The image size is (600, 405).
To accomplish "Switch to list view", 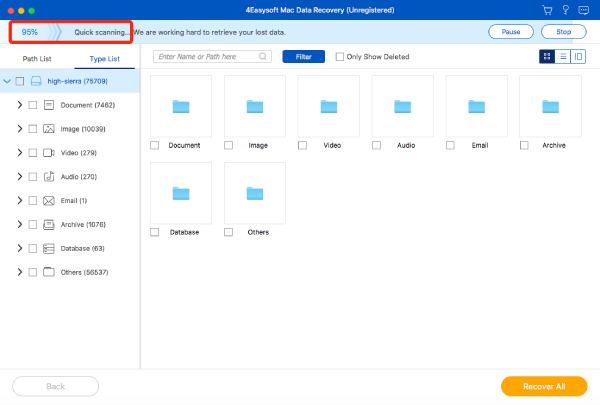I will pyautogui.click(x=562, y=57).
